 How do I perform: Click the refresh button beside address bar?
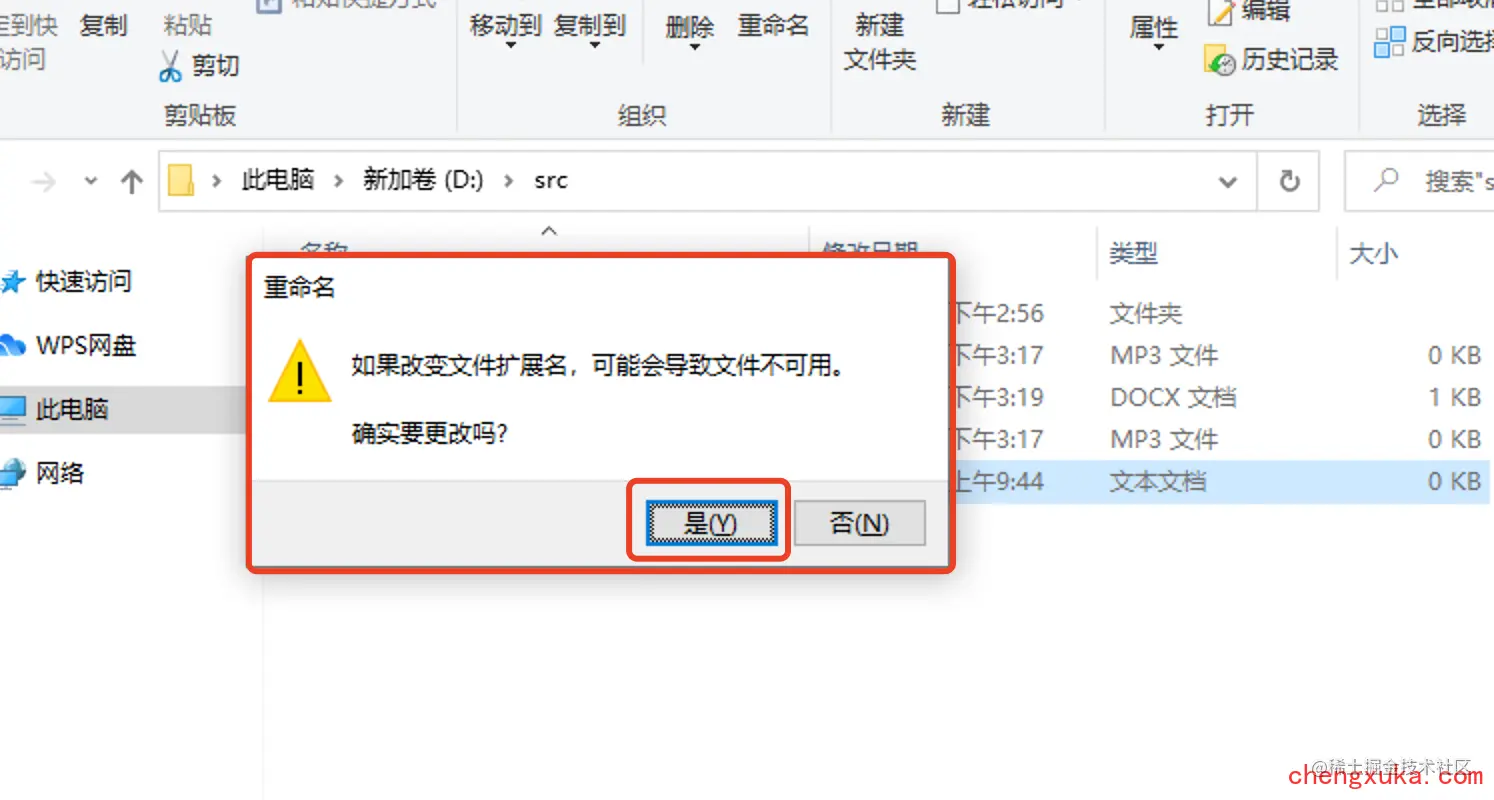coord(1290,181)
